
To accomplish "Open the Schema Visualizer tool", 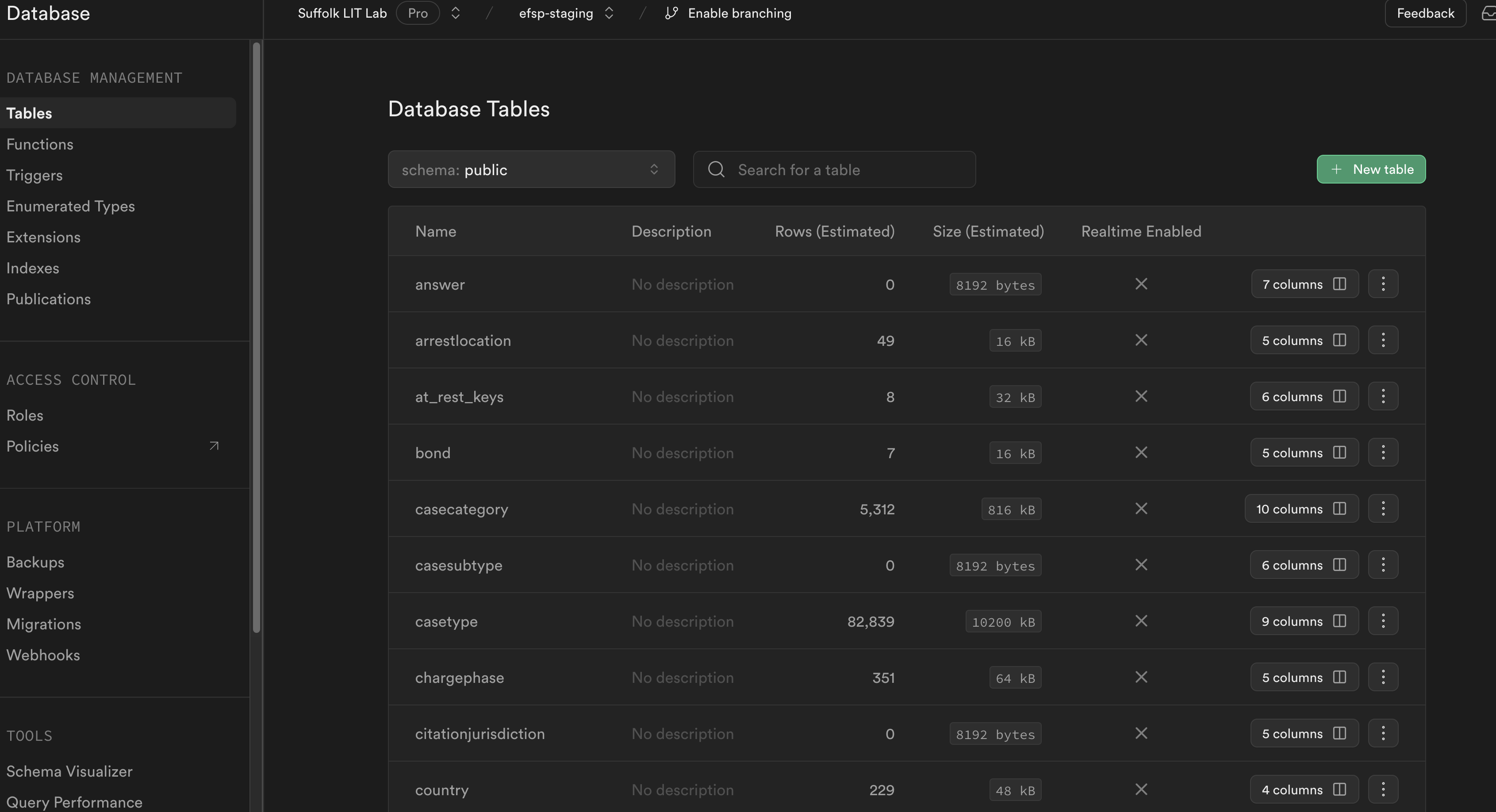I will [69, 771].
